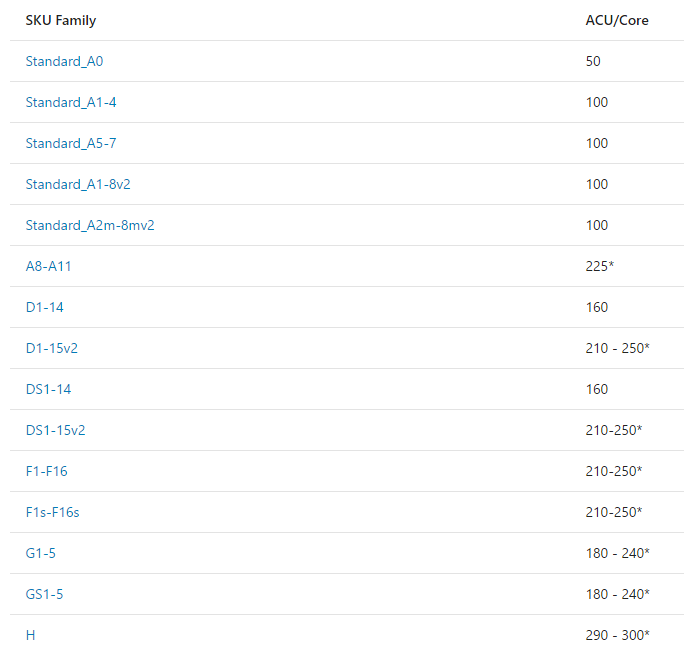Visit the GS1-5 link
The height and width of the screenshot is (653, 684).
(x=44, y=595)
